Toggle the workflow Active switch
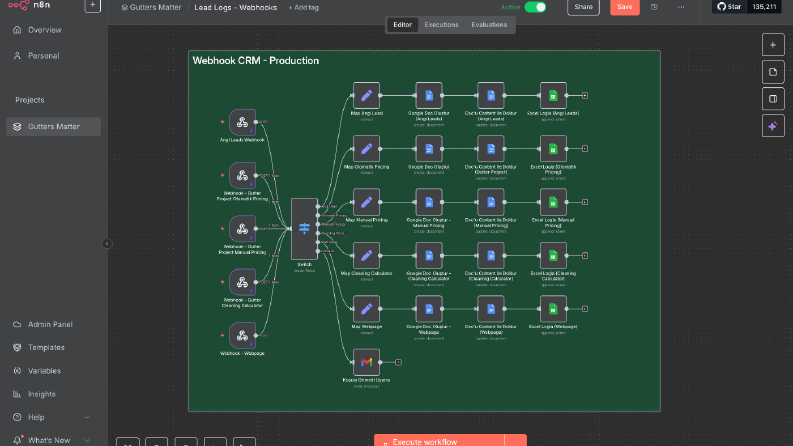 coord(535,7)
